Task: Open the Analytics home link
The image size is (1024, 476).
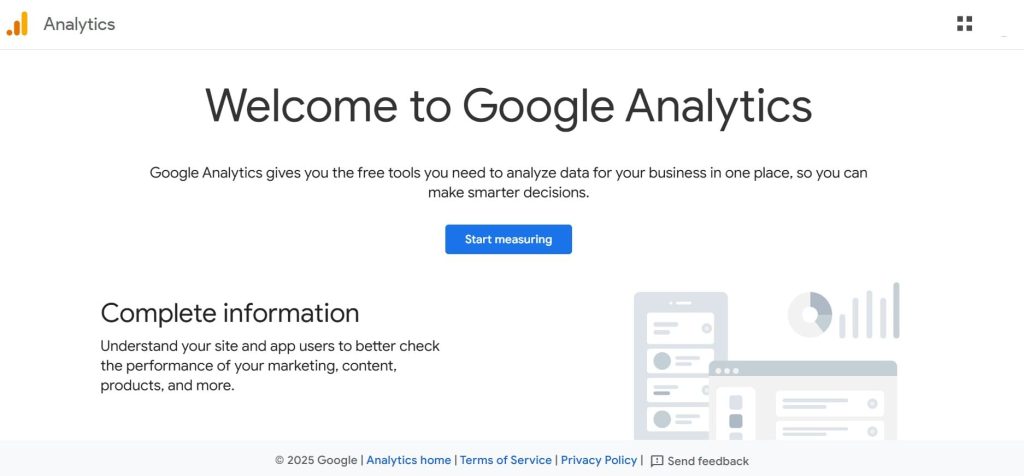Action: point(408,460)
